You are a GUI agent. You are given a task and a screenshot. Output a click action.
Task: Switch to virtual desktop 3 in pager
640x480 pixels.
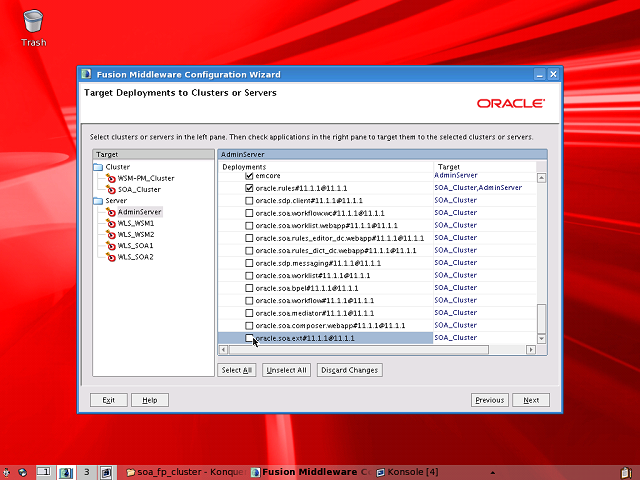(x=87, y=472)
